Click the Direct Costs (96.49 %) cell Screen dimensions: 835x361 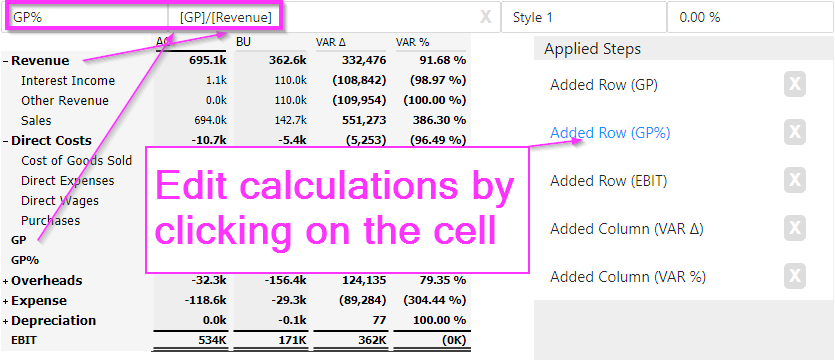(x=438, y=141)
